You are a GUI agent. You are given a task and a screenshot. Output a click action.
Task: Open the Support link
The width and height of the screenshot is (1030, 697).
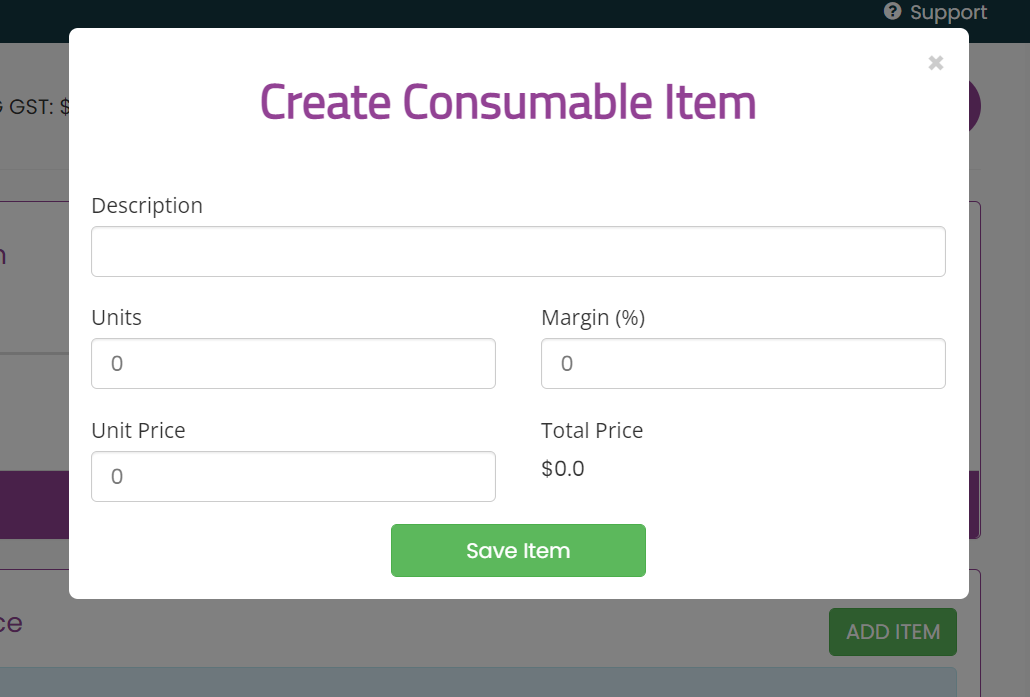click(x=948, y=12)
